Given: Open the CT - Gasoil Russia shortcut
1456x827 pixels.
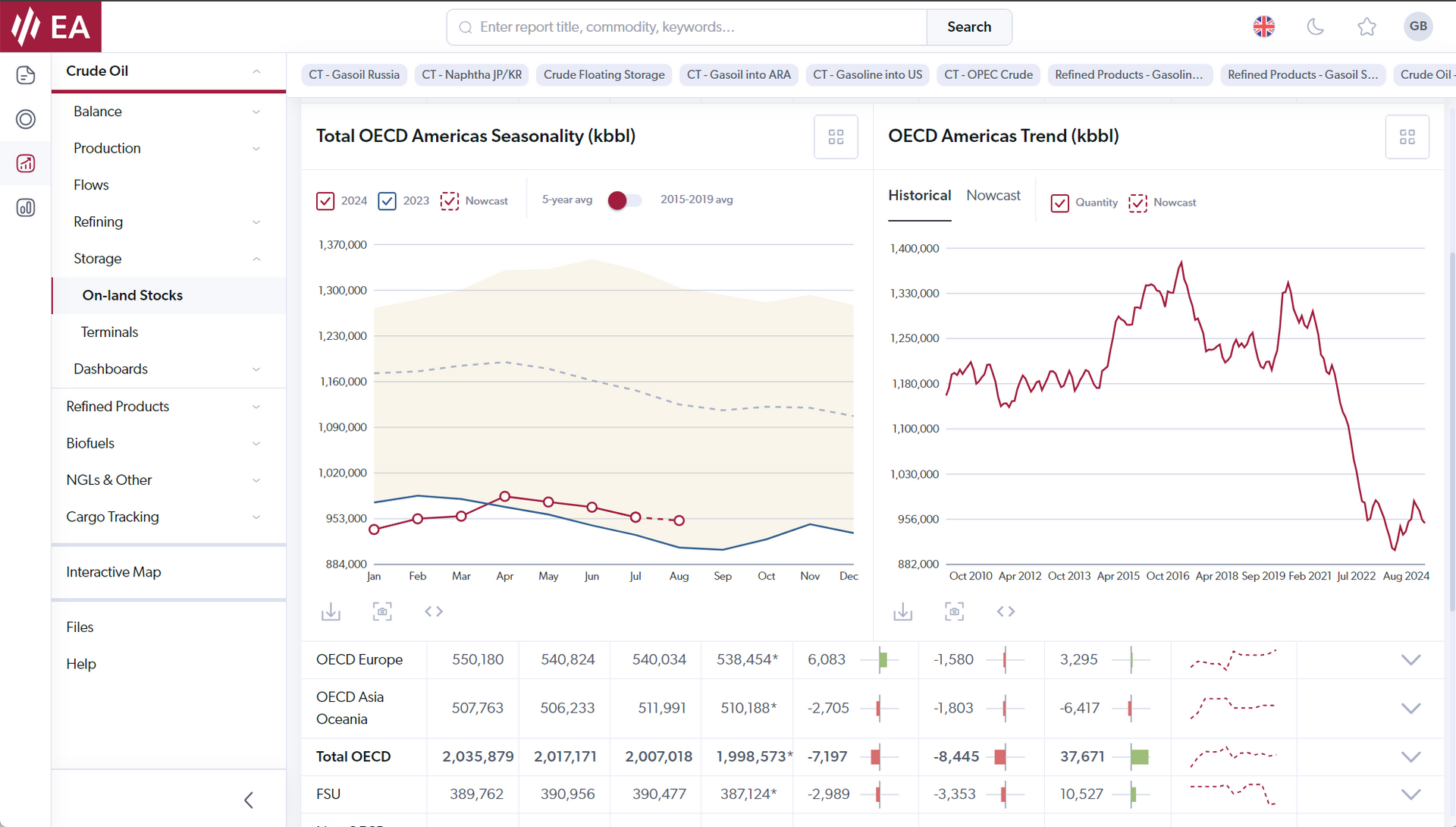Looking at the screenshot, I should 354,74.
